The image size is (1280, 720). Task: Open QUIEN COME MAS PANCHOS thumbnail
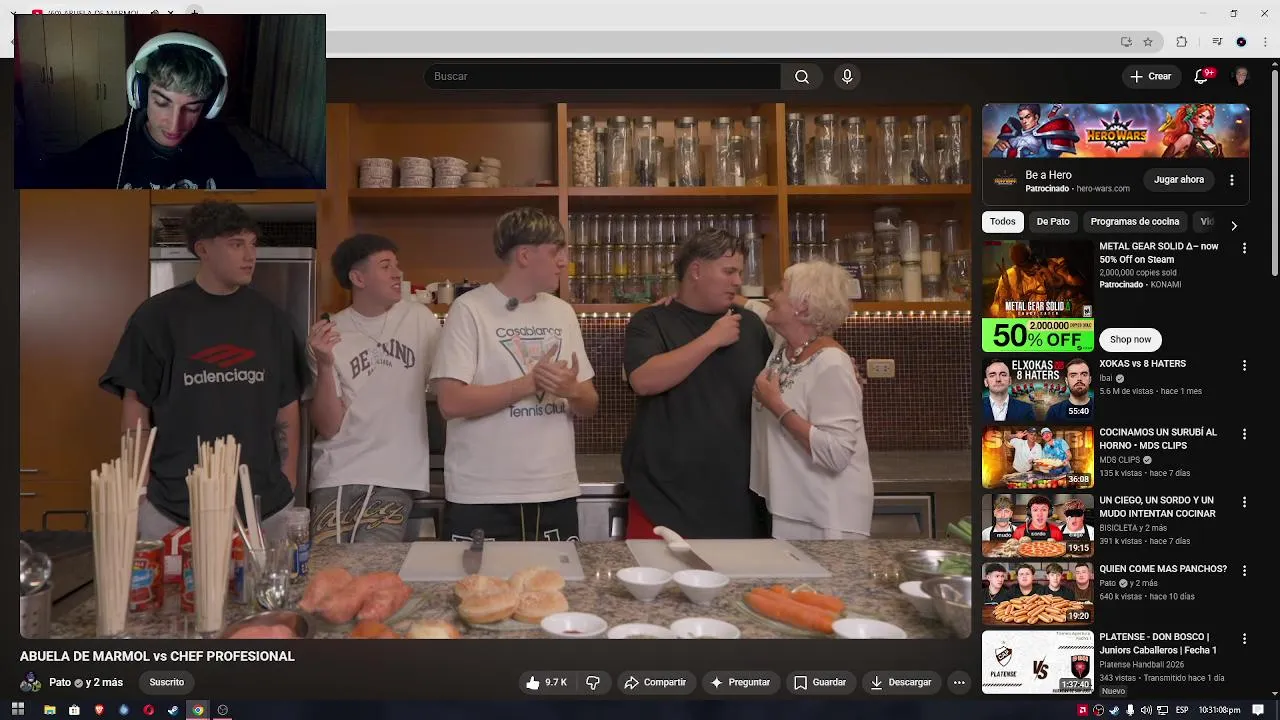pos(1037,593)
